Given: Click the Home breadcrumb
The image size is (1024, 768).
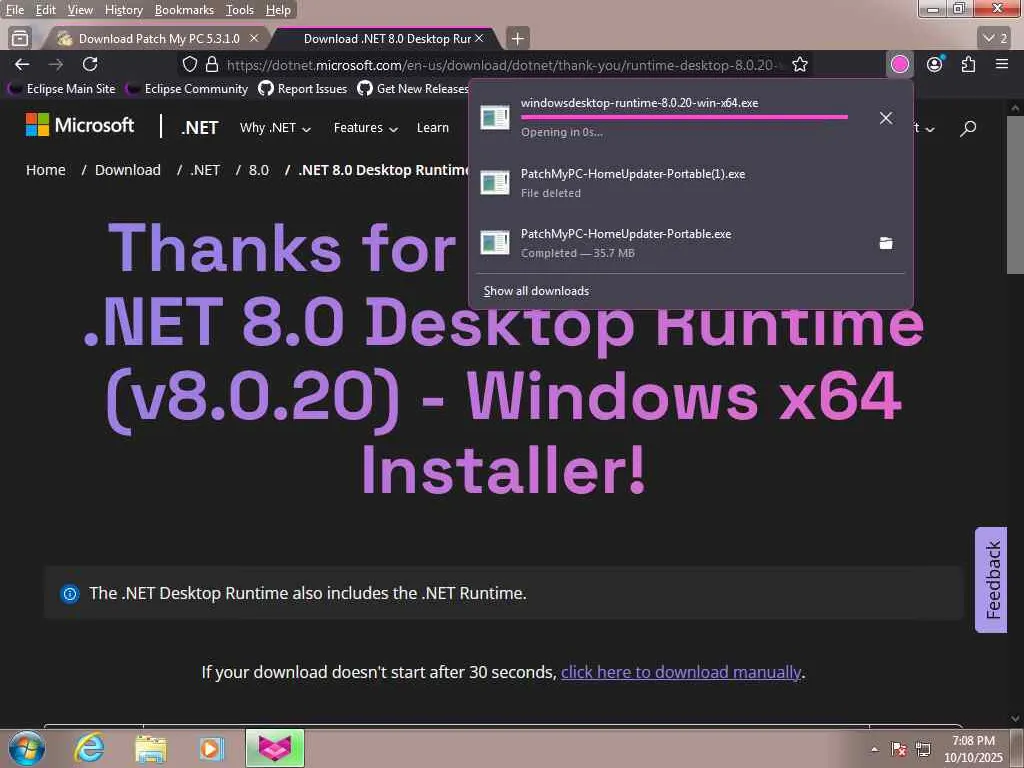Looking at the screenshot, I should 46,170.
